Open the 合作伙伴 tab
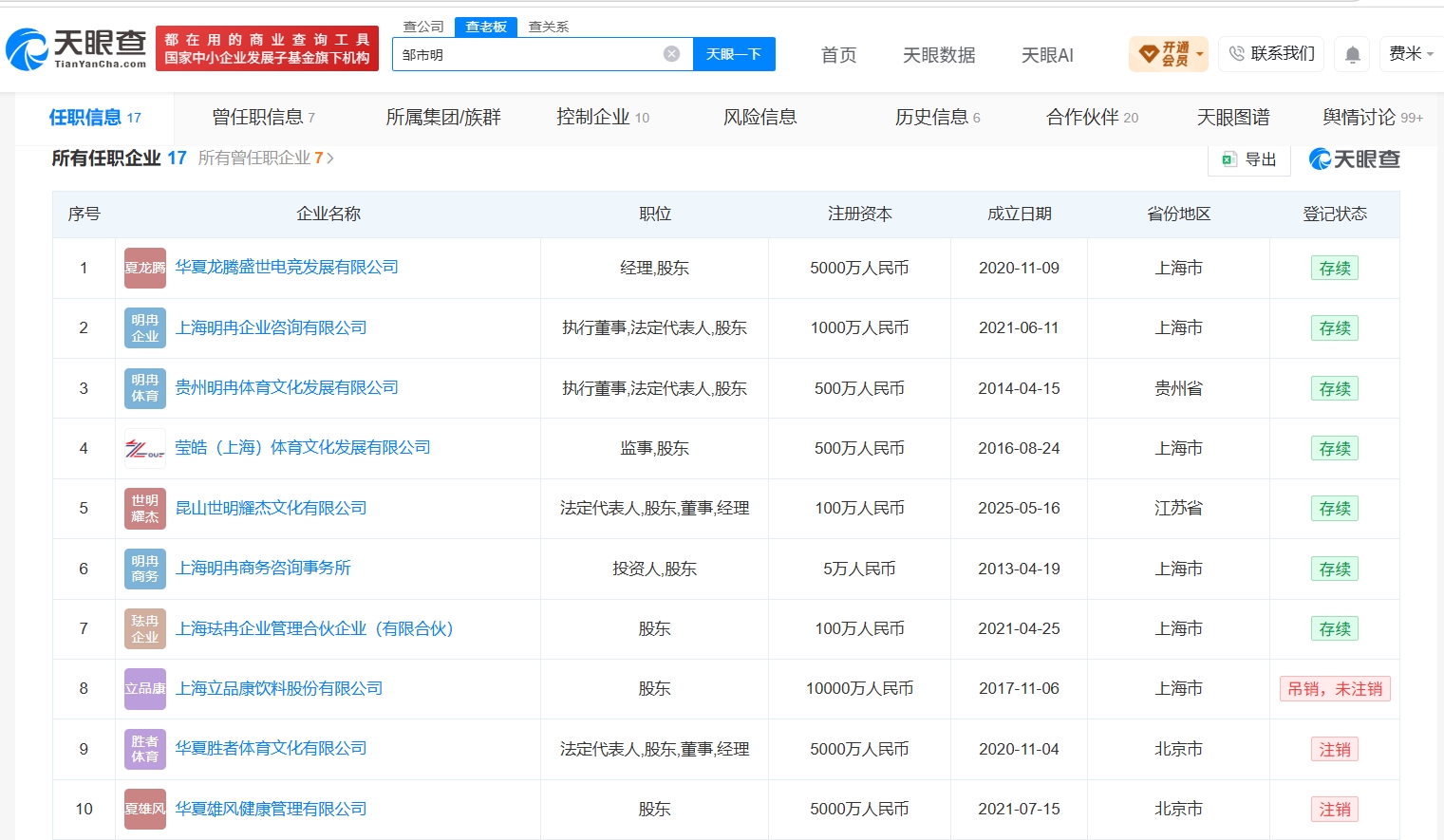Screen dimensions: 1444x840 pos(1092,118)
